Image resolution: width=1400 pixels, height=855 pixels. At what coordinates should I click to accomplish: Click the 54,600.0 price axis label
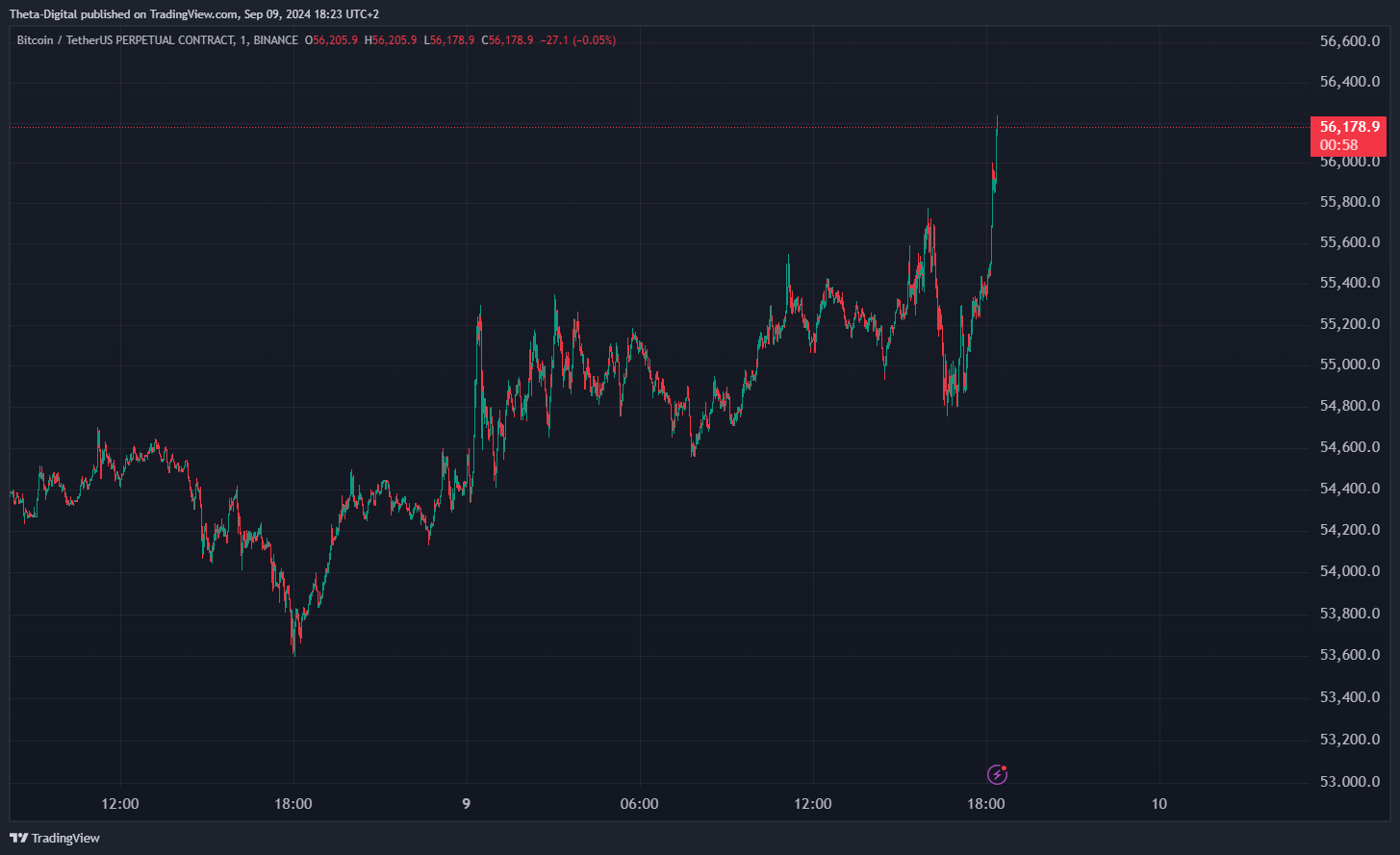(1351, 447)
